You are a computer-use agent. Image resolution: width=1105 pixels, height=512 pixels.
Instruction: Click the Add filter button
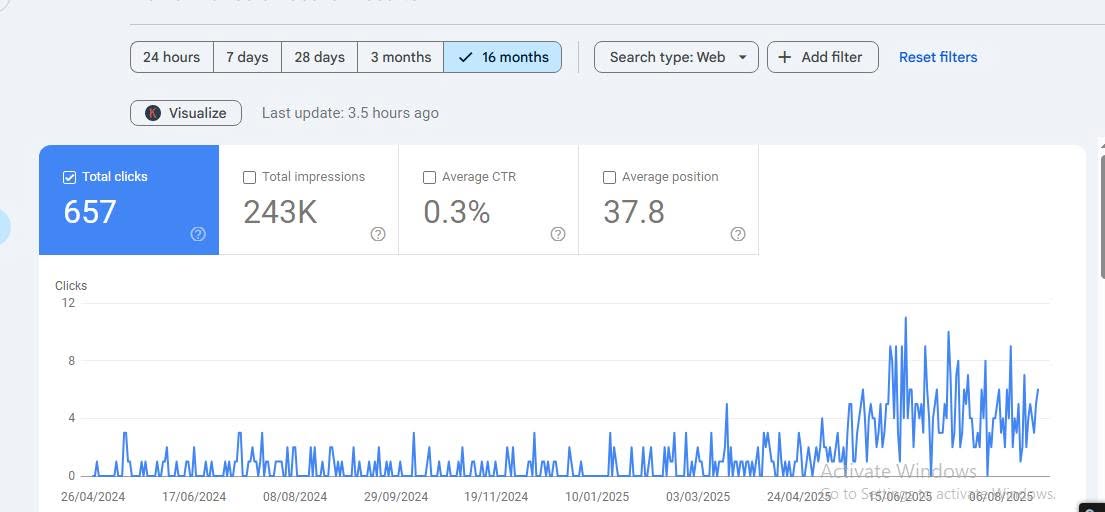pos(822,57)
